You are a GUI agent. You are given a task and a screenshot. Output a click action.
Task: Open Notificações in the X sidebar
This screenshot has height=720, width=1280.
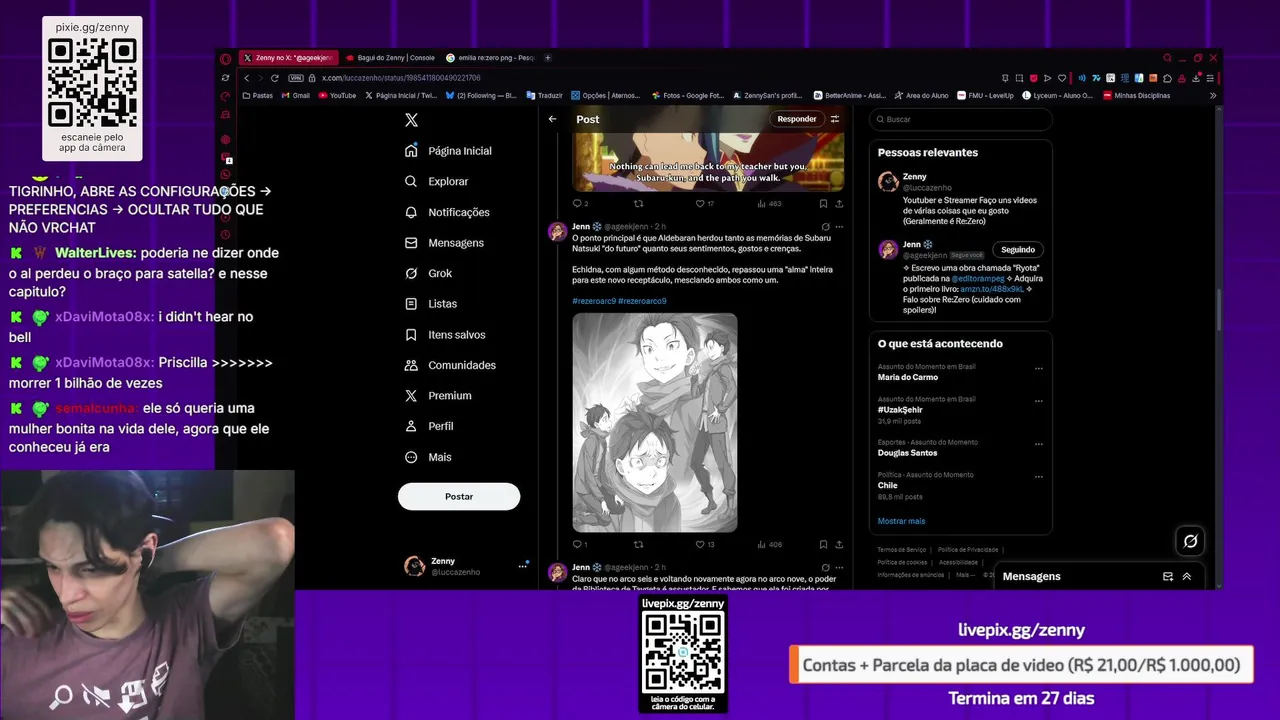[x=447, y=212]
